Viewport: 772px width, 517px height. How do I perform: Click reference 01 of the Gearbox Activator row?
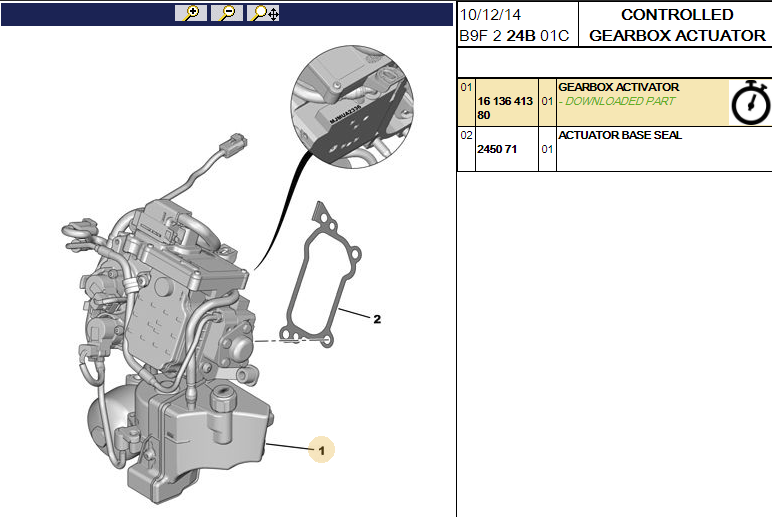466,87
